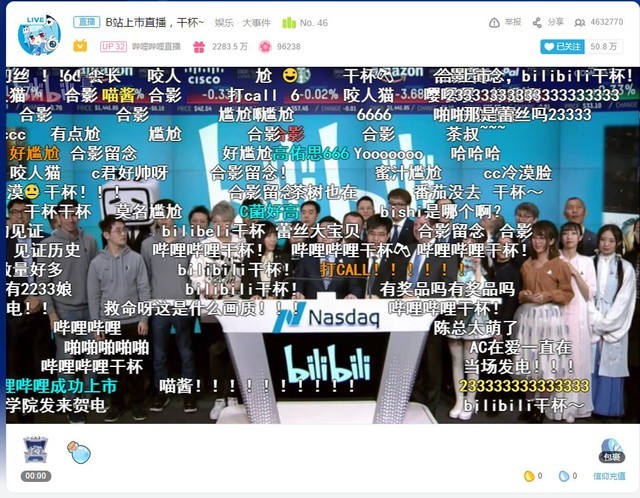Click the 00:00 chest countdown timer
This screenshot has height=498, width=640.
pos(36,476)
